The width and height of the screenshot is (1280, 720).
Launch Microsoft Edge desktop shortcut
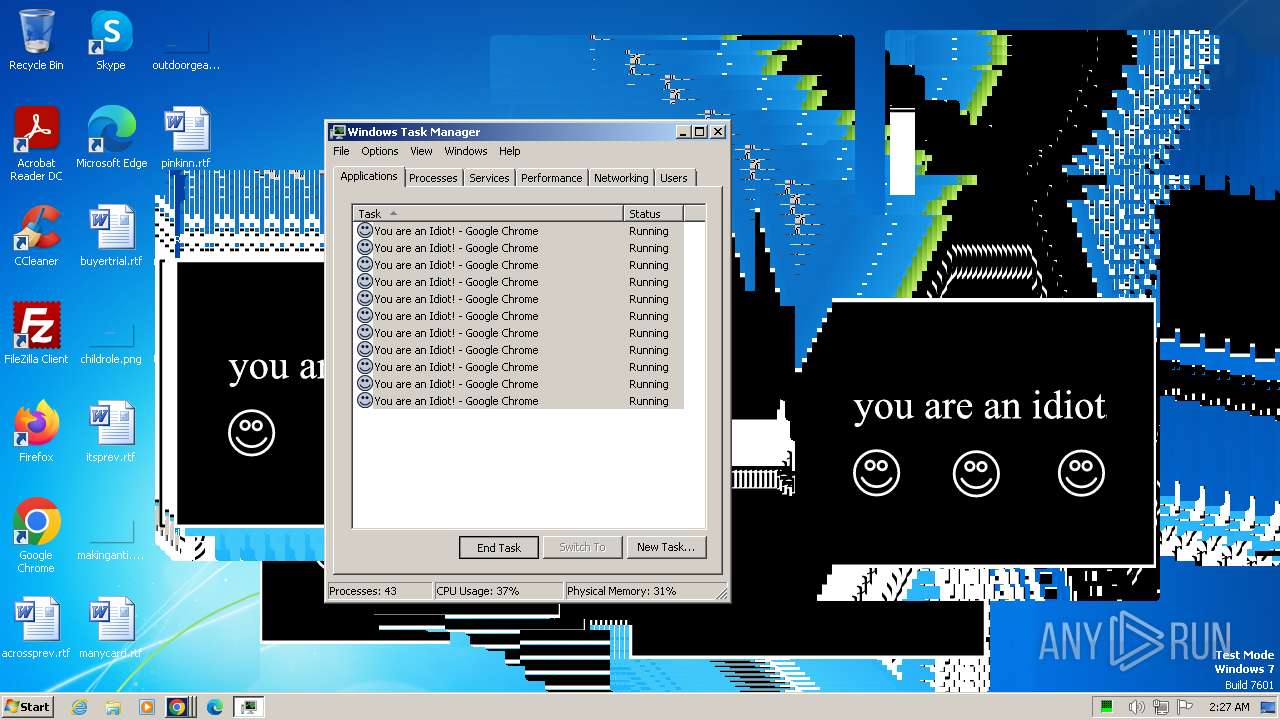[111, 139]
